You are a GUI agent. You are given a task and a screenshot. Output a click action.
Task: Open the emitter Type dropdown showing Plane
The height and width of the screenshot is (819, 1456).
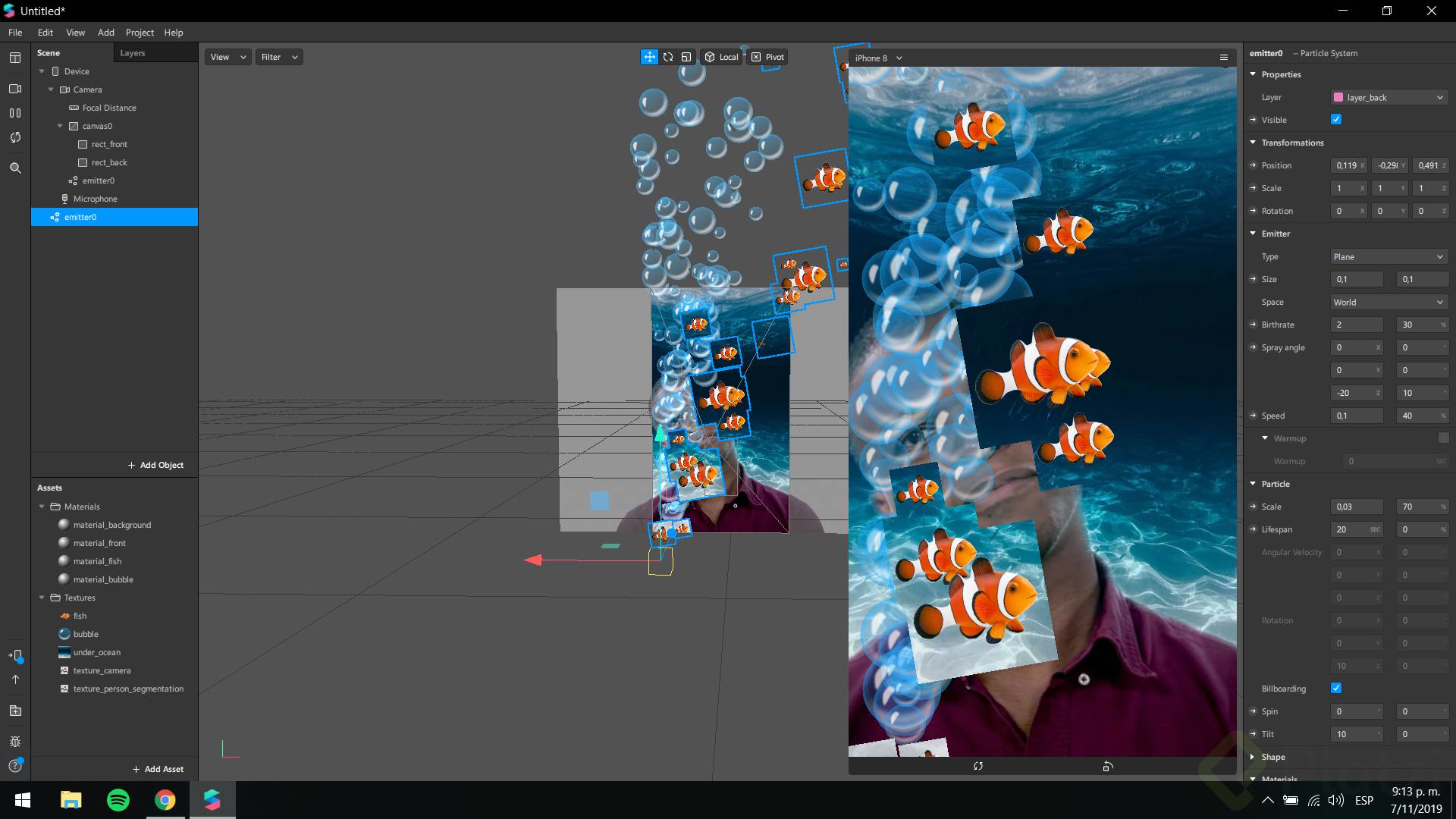1389,256
